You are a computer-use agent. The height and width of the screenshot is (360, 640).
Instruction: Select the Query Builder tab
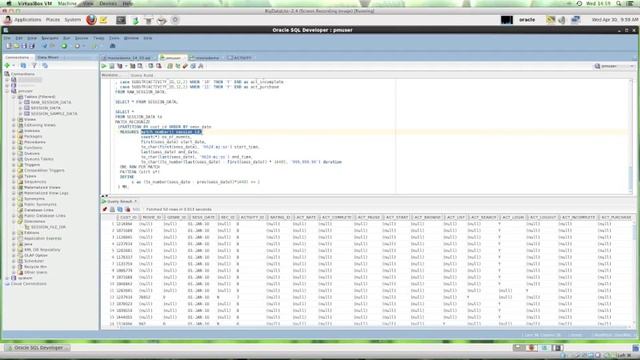[x=142, y=75]
